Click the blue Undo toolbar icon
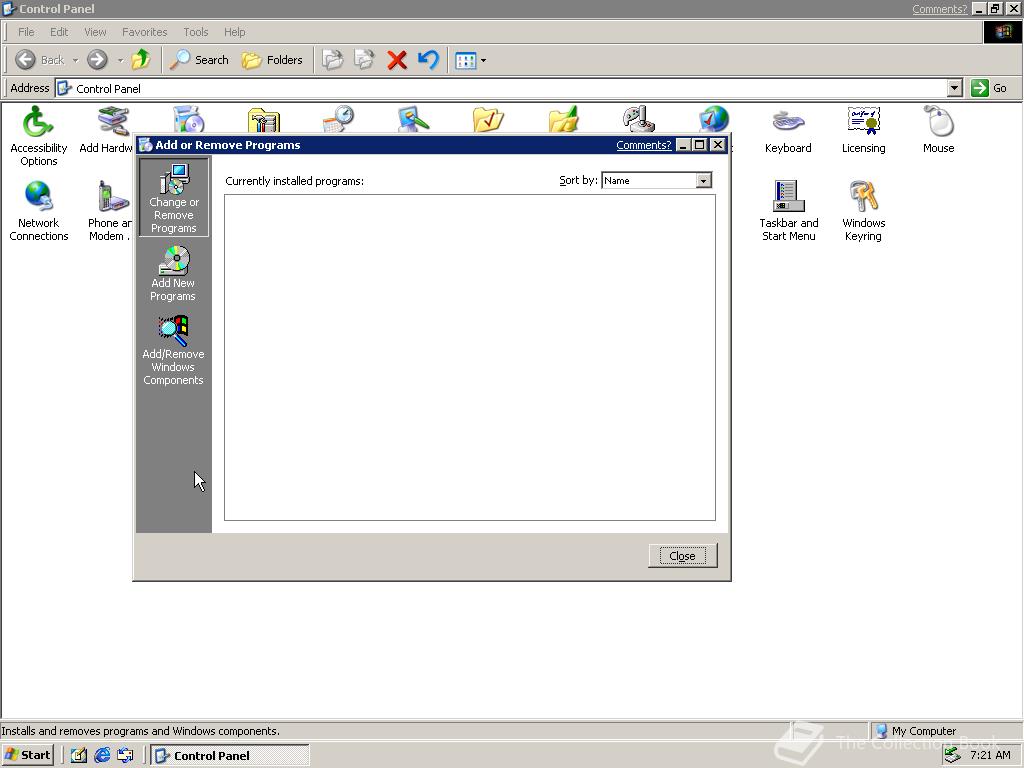The width and height of the screenshot is (1024, 768). [x=428, y=60]
